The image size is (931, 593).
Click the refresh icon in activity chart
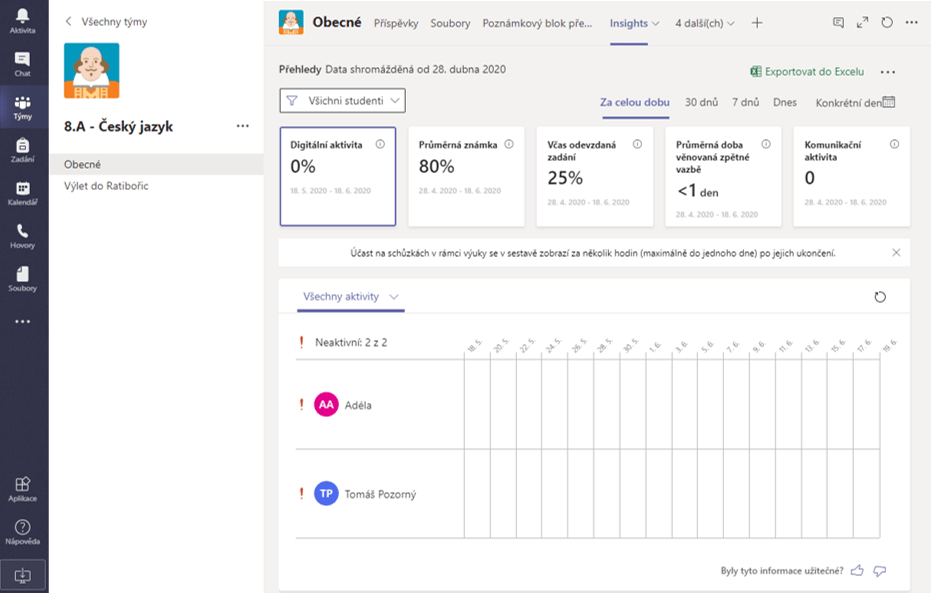(880, 297)
